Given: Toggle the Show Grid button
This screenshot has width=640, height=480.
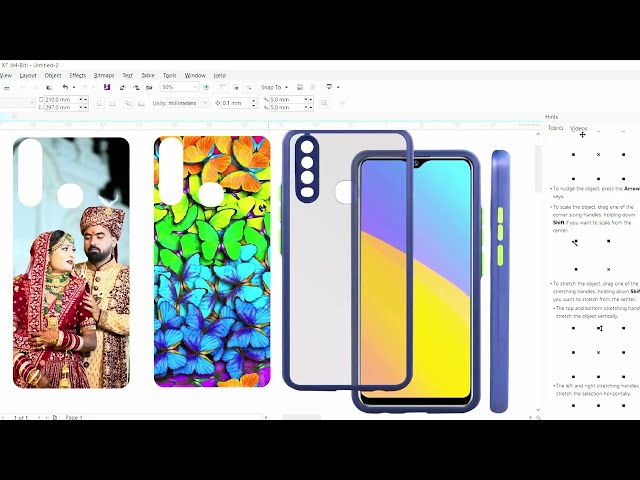Looking at the screenshot, I should click(x=236, y=87).
